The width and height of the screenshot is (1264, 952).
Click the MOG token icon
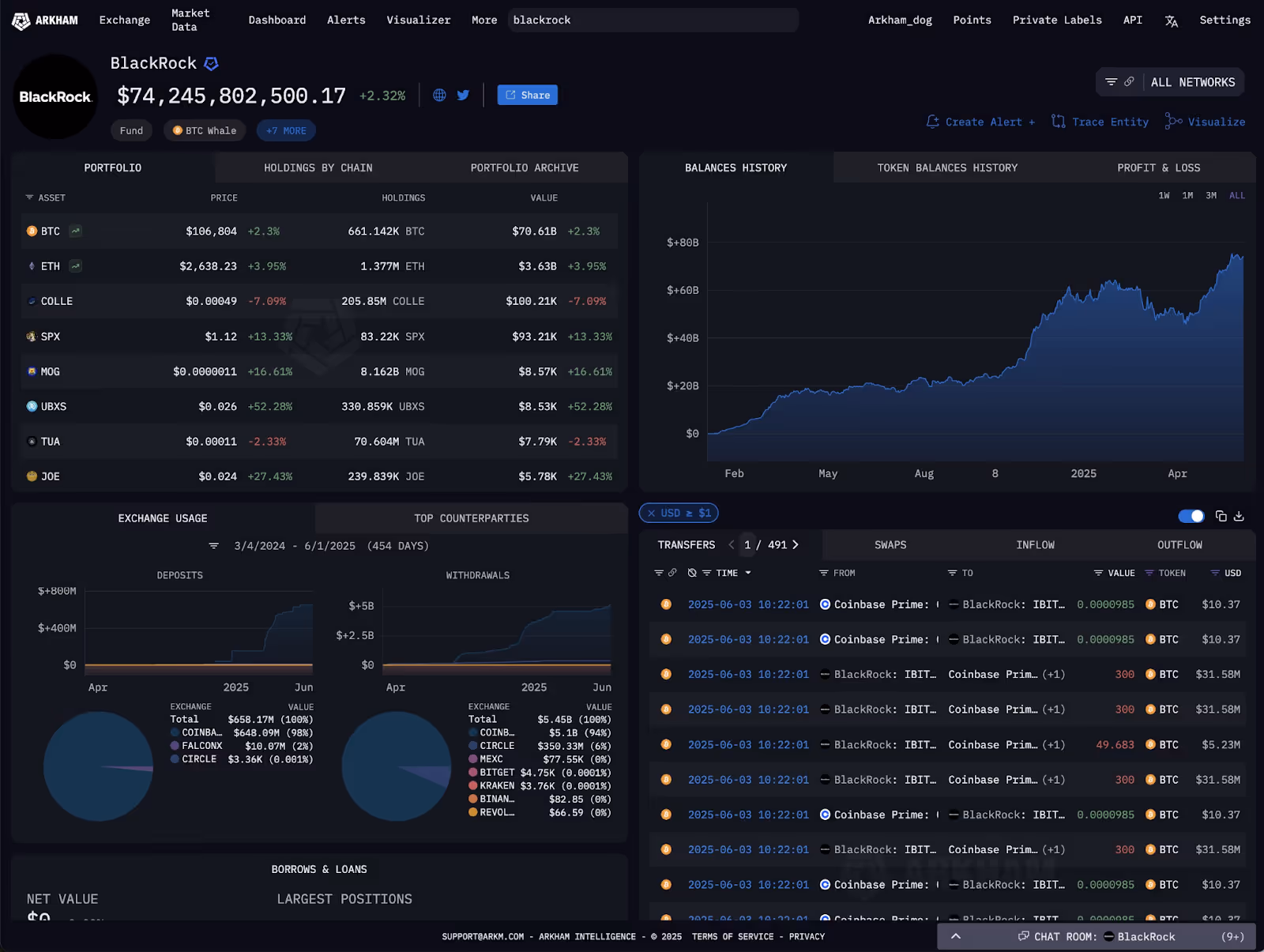click(32, 371)
